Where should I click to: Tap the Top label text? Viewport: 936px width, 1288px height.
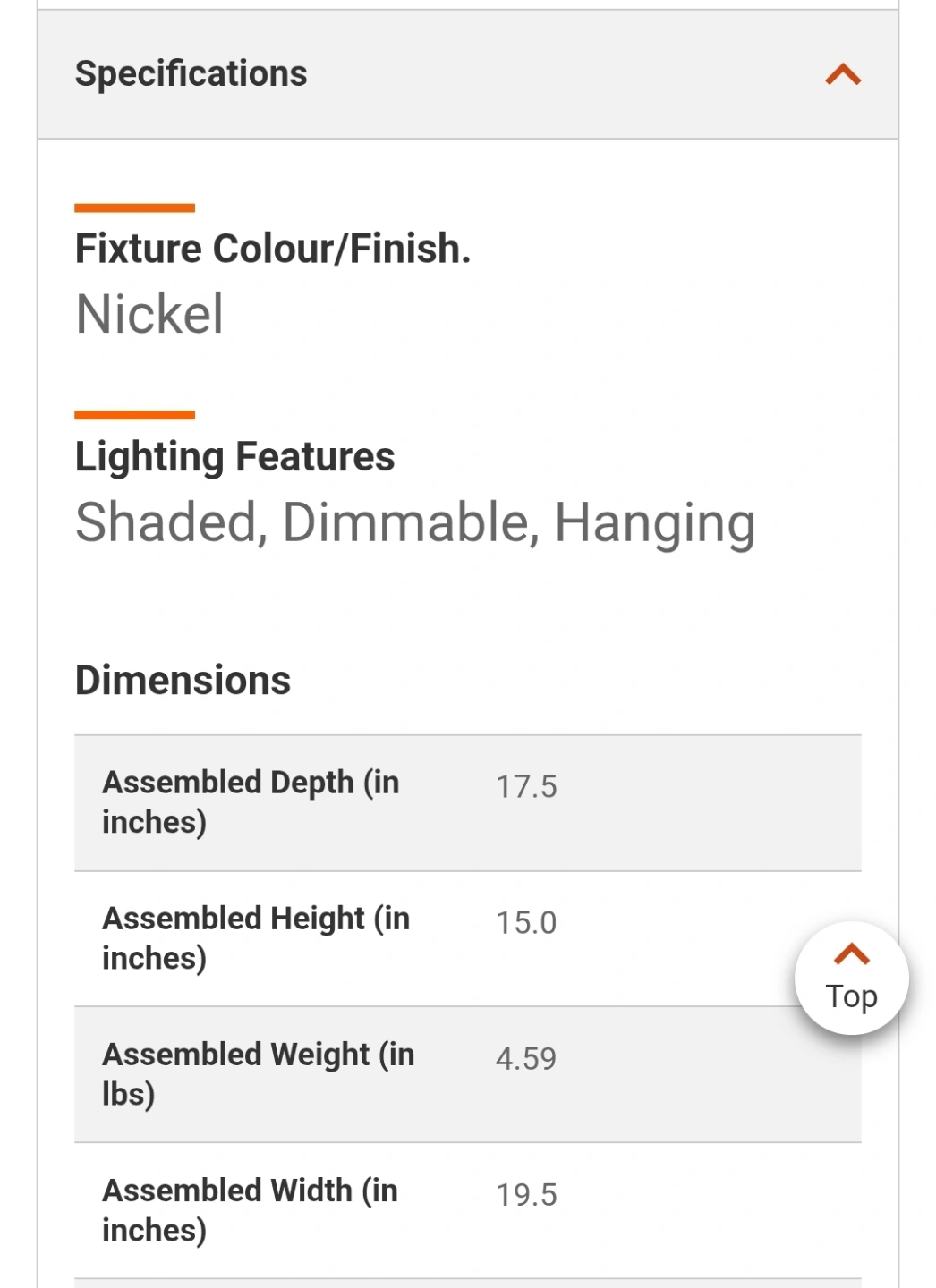[x=851, y=996]
